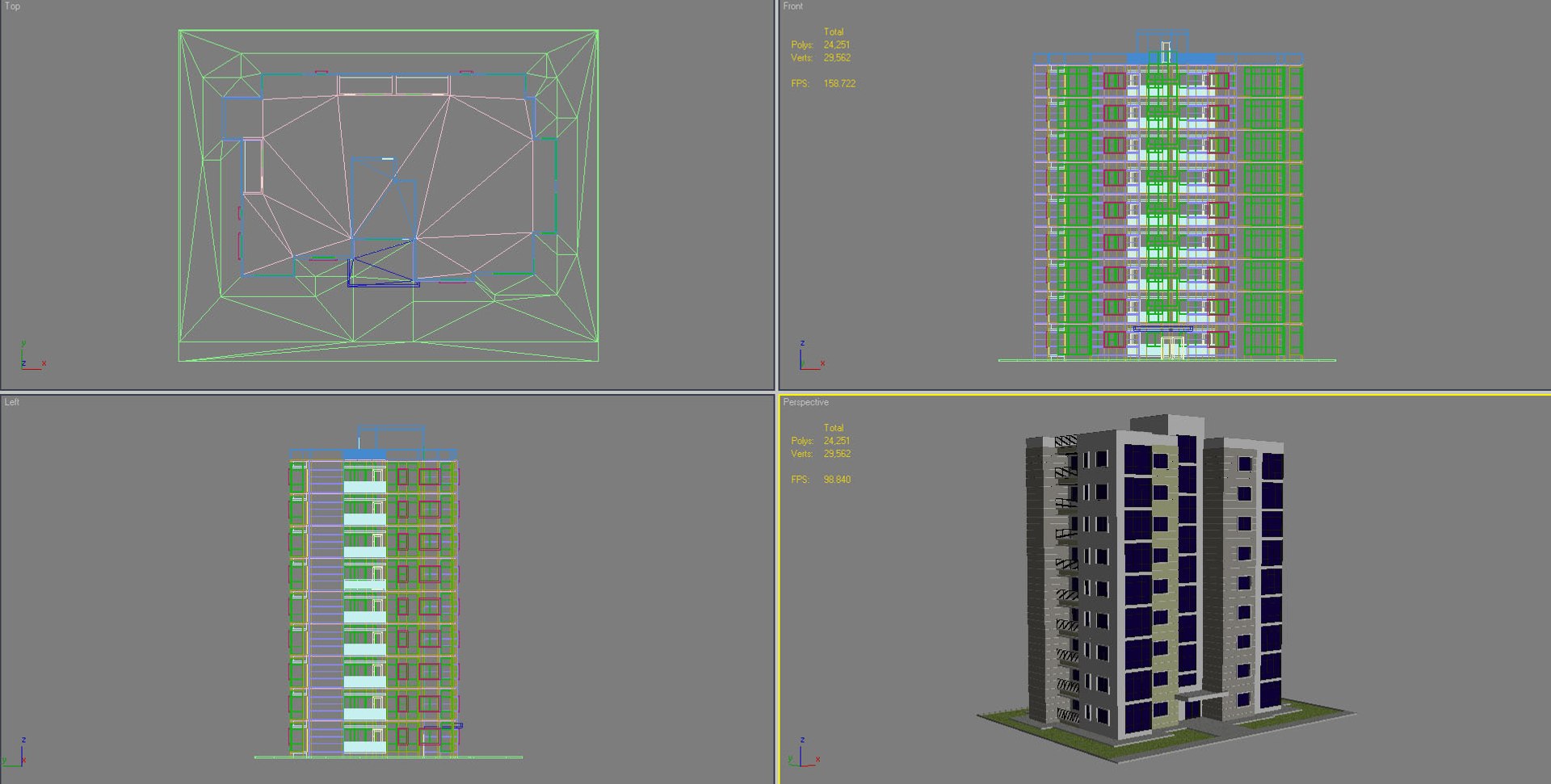Select the floor plan wireframe in Top viewport
The width and height of the screenshot is (1551, 784).
pos(389,195)
